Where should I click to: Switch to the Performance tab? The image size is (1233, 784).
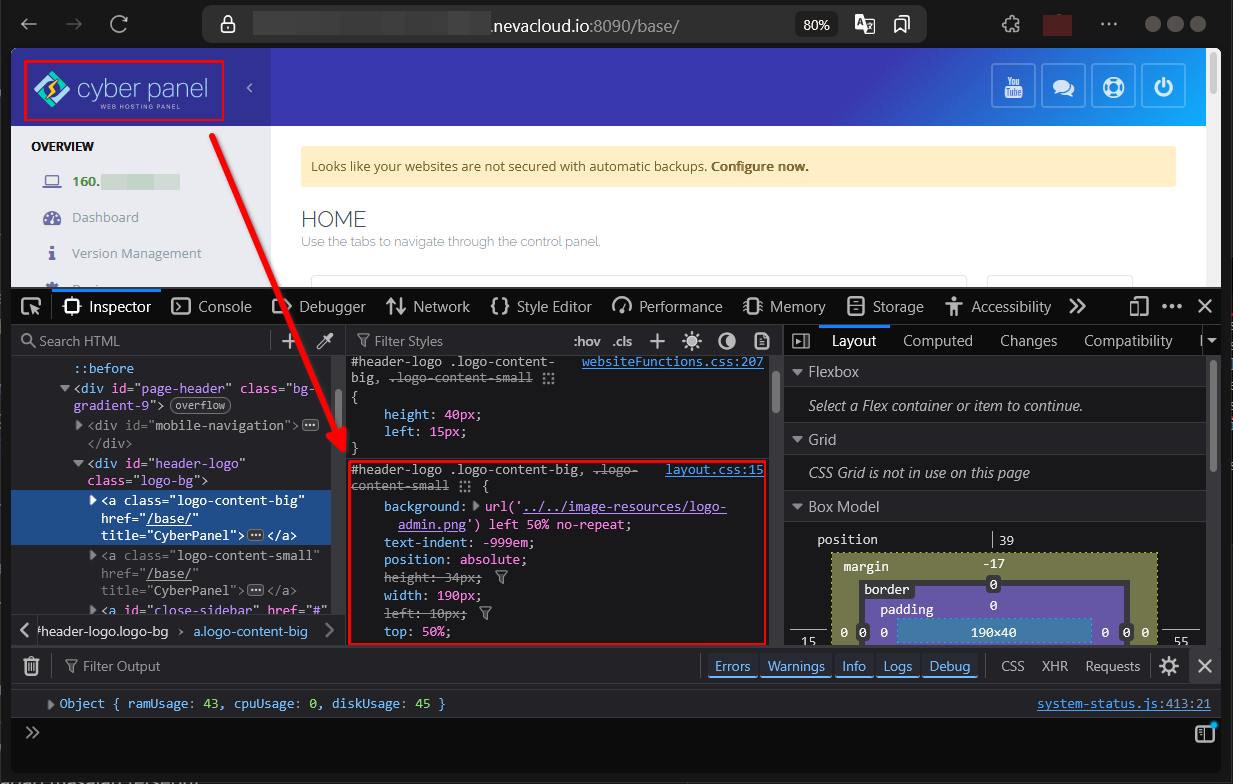click(x=667, y=306)
